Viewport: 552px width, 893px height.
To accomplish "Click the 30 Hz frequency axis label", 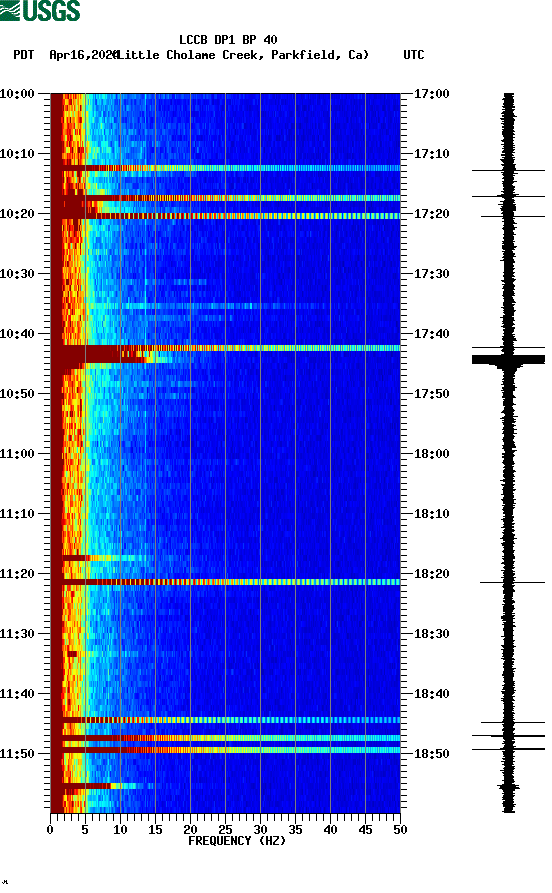I will (x=260, y=830).
